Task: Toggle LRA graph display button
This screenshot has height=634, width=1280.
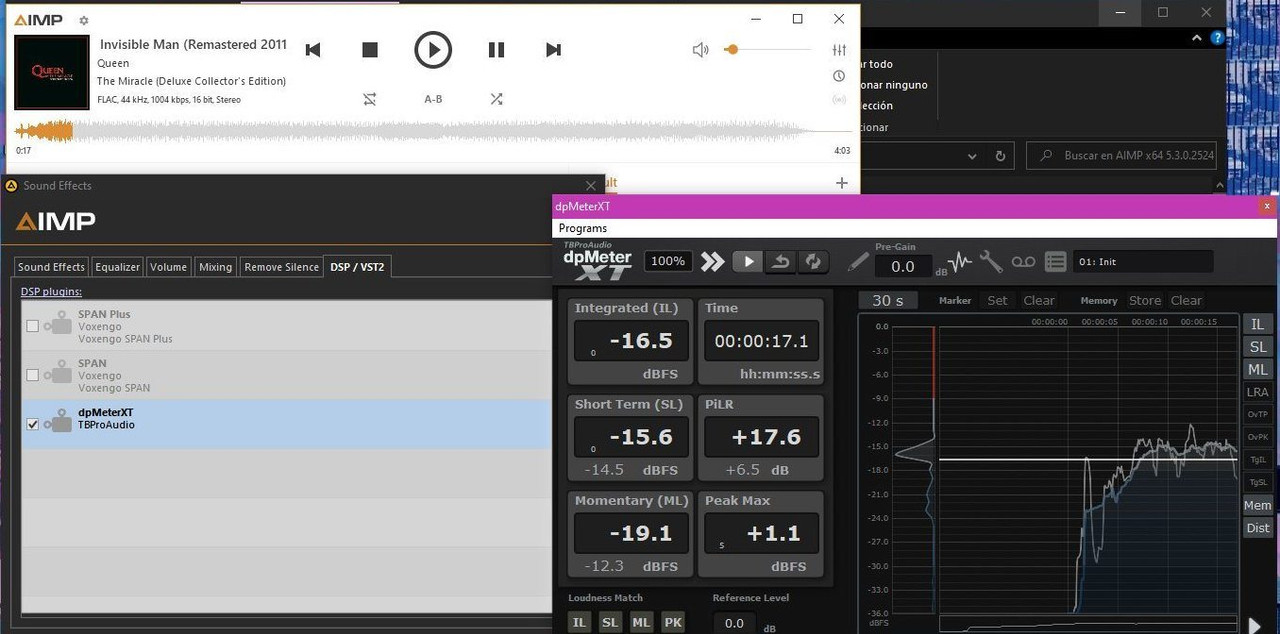Action: coord(1258,392)
